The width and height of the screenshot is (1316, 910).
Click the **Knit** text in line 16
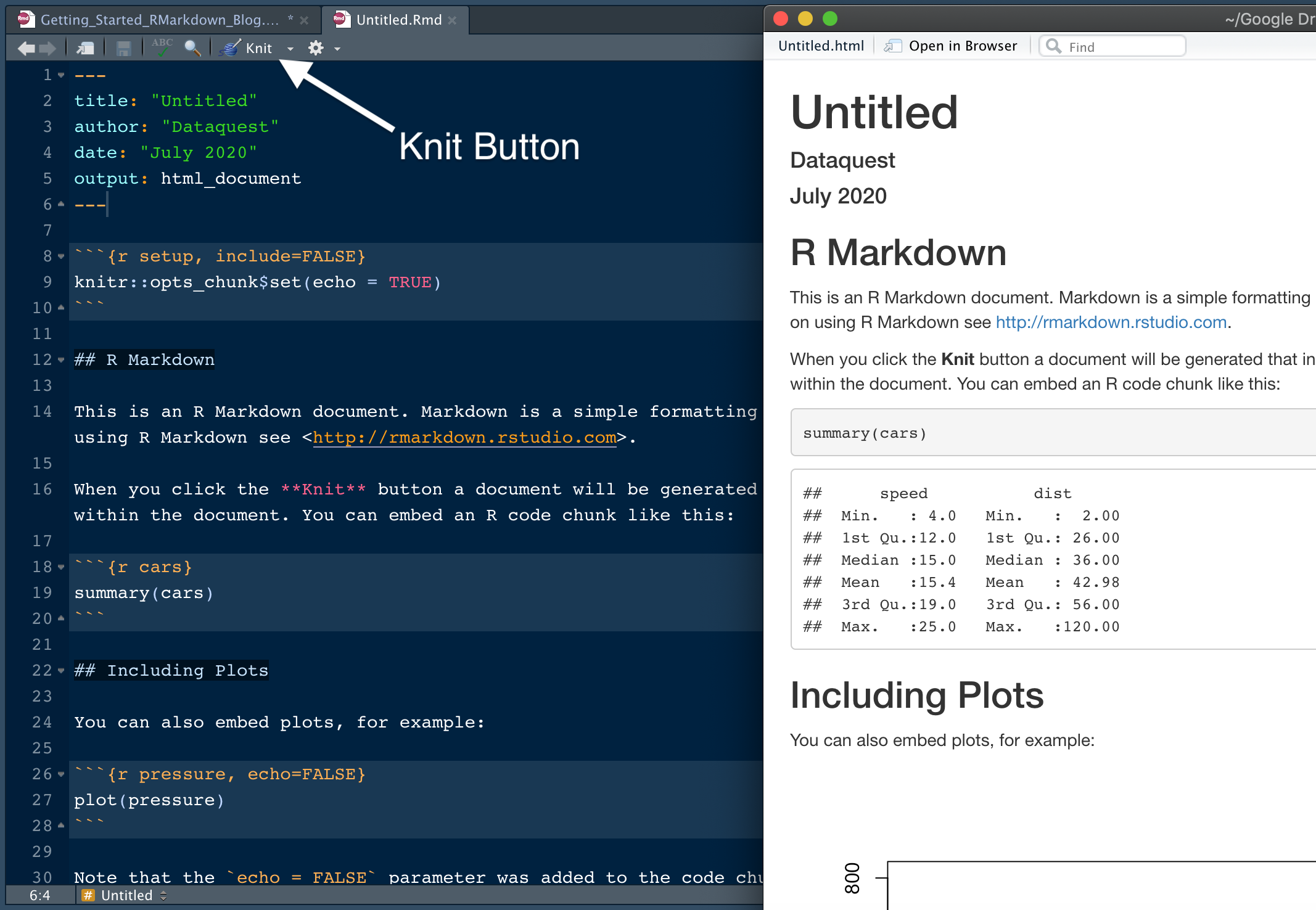(323, 489)
